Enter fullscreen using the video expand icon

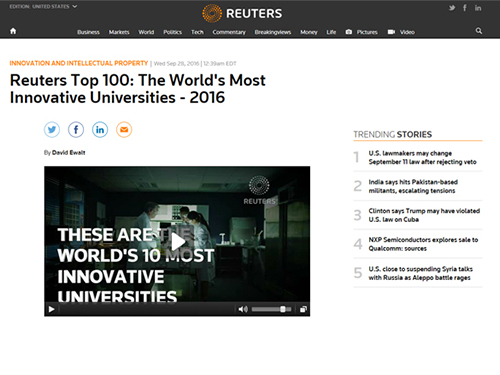point(303,309)
